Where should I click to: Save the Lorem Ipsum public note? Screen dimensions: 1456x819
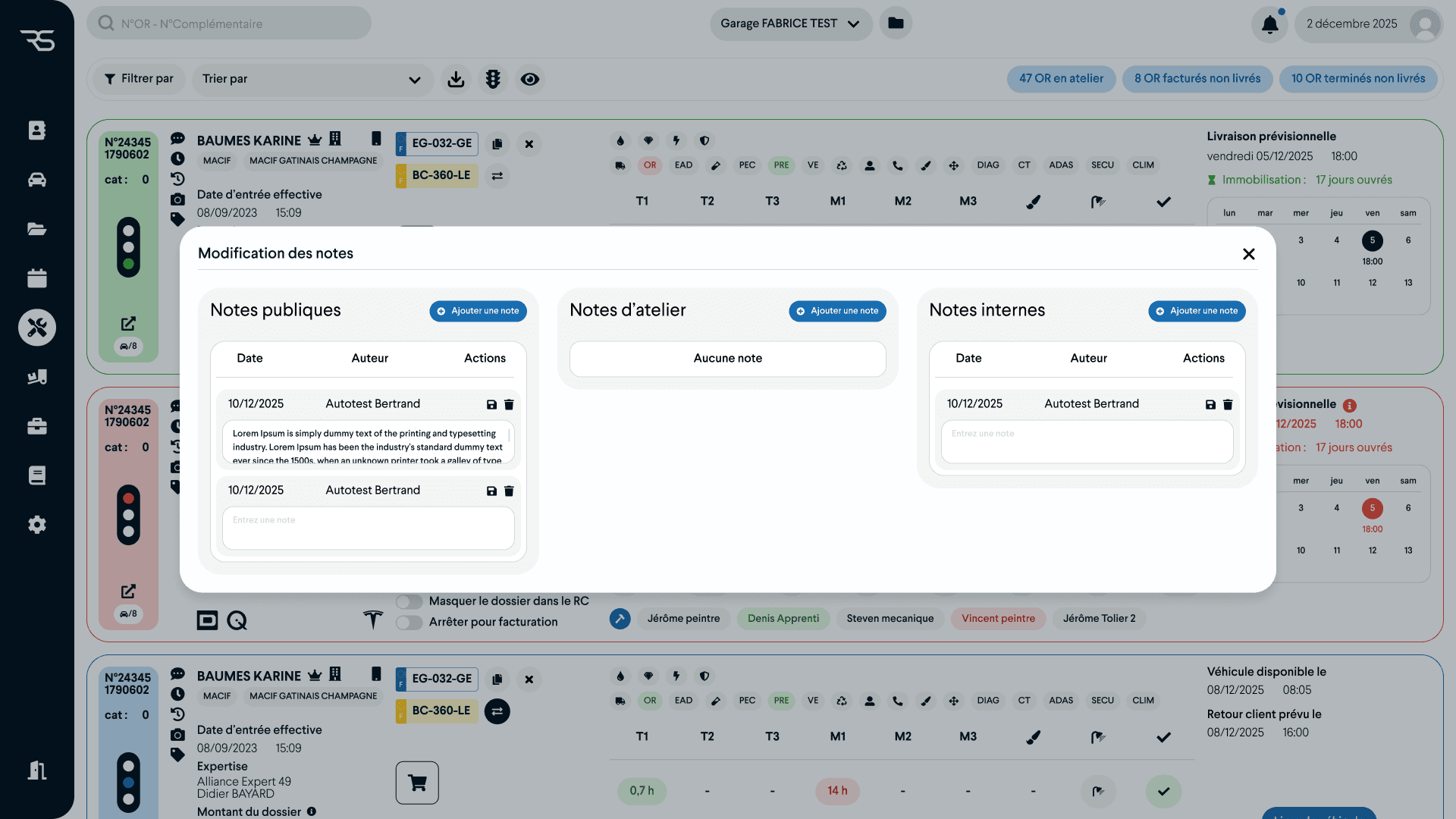tap(491, 405)
